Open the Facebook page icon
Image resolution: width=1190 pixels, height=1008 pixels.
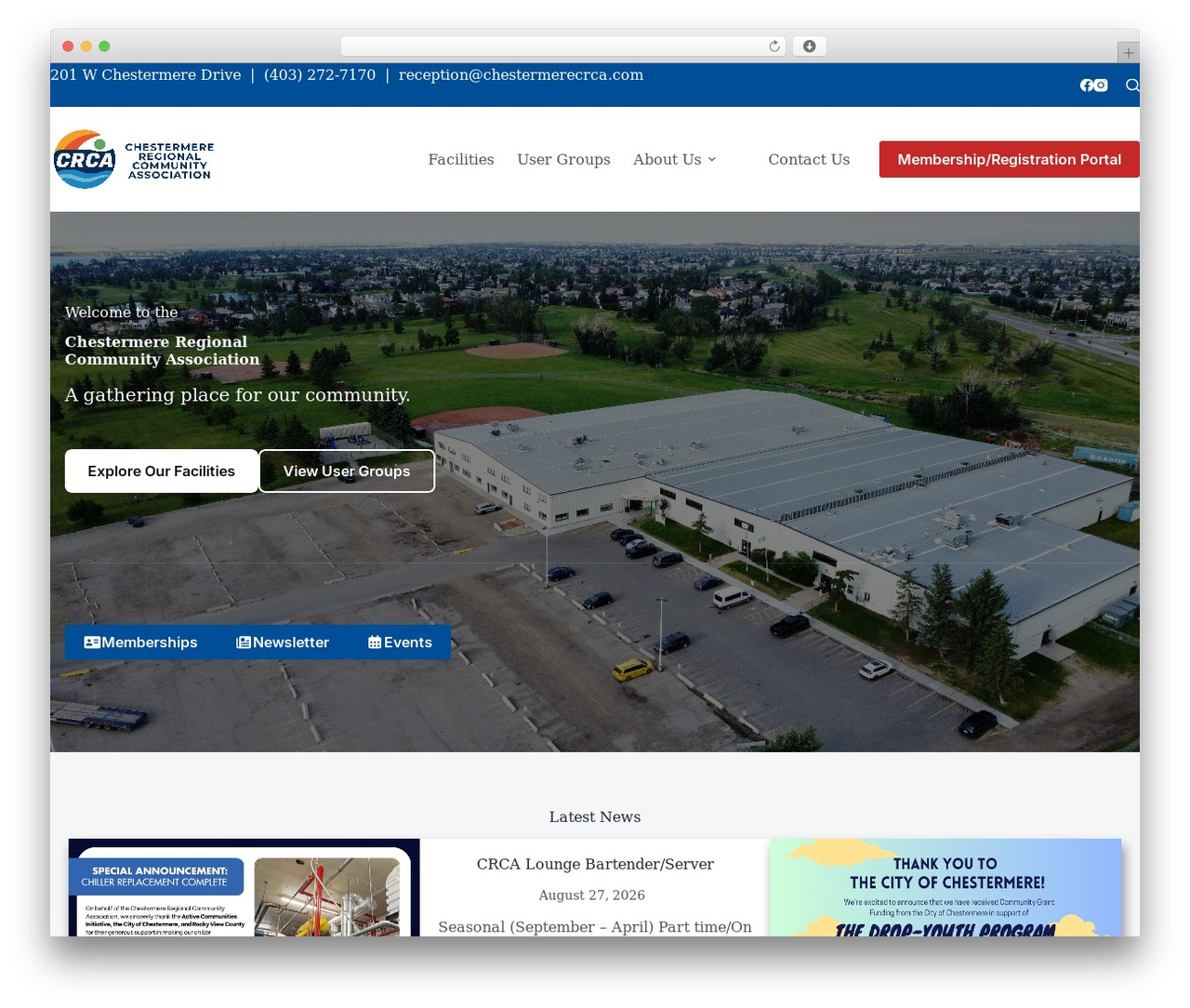(x=1086, y=86)
